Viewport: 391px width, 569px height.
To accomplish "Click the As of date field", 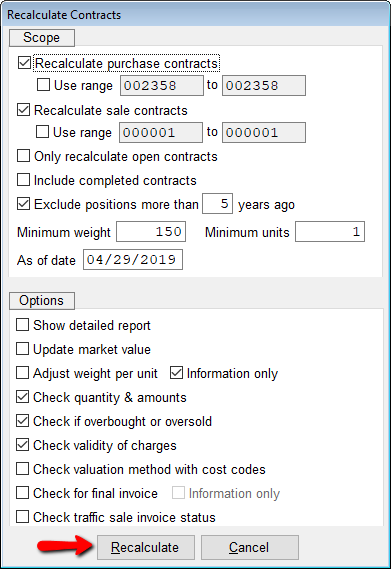I will click(133, 259).
